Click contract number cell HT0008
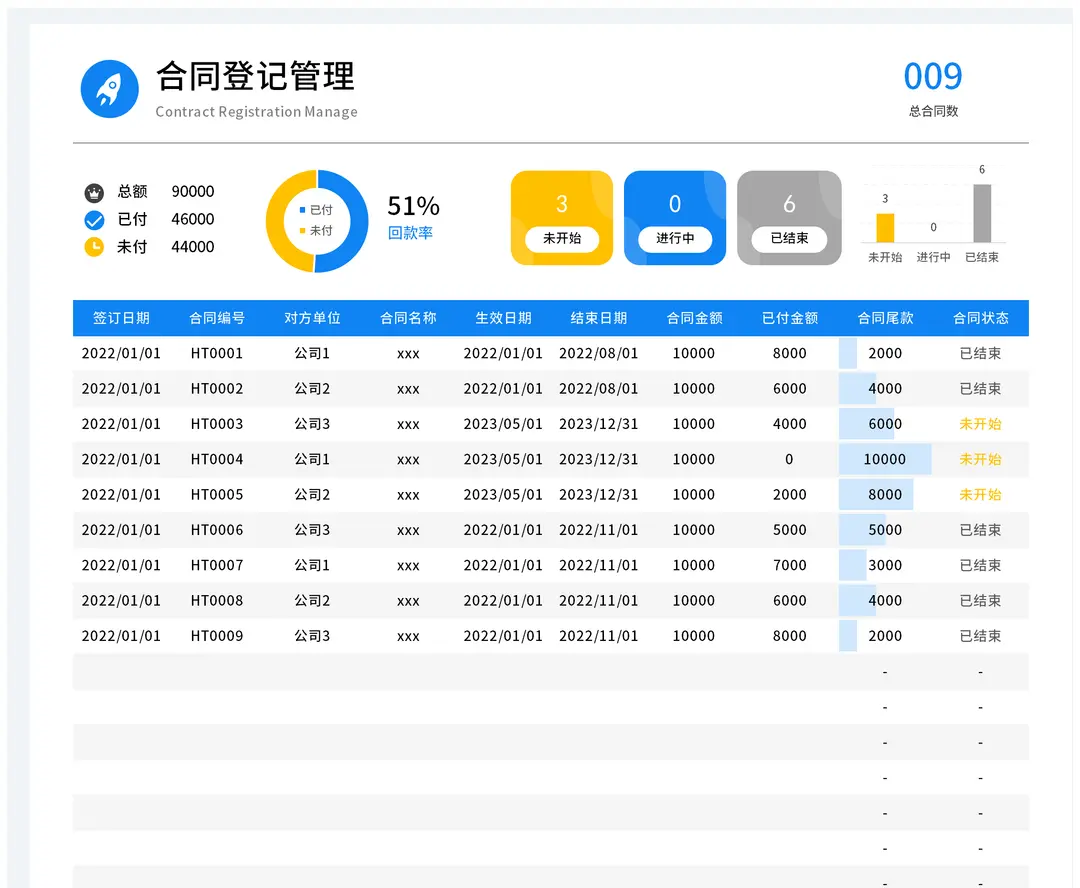 (x=217, y=601)
